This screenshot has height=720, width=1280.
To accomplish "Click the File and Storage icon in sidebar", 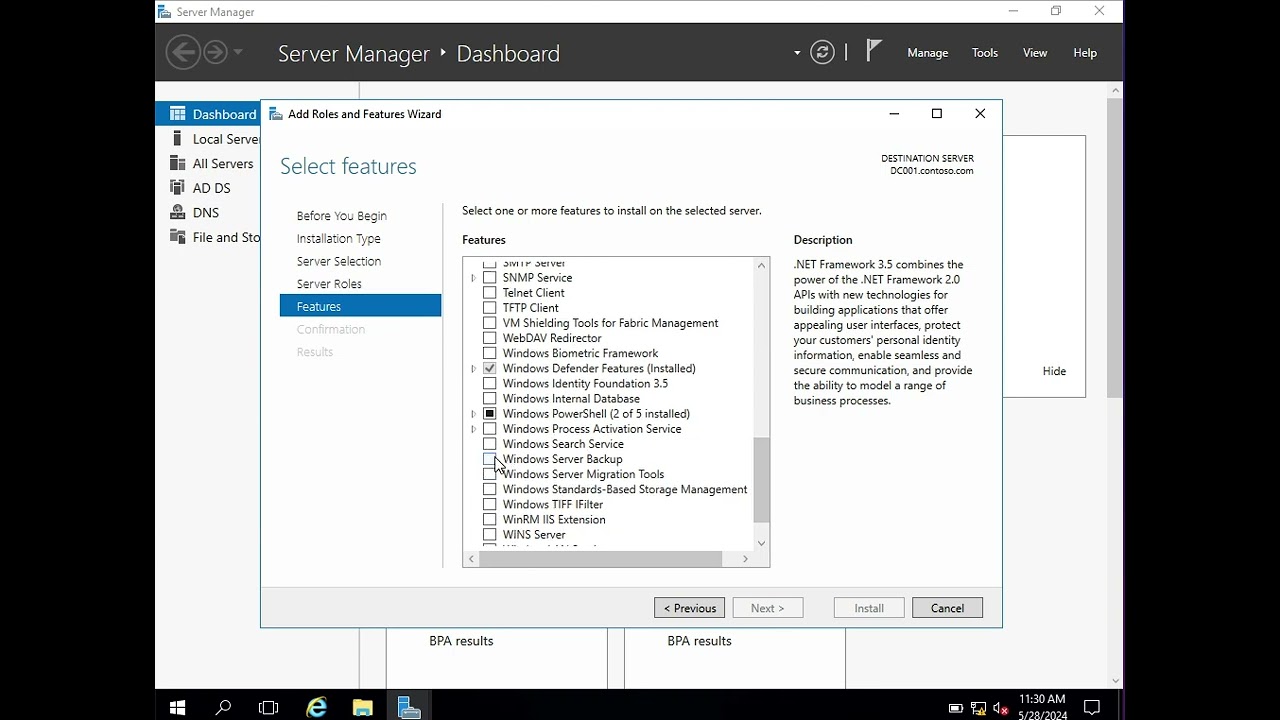I will coord(178,237).
